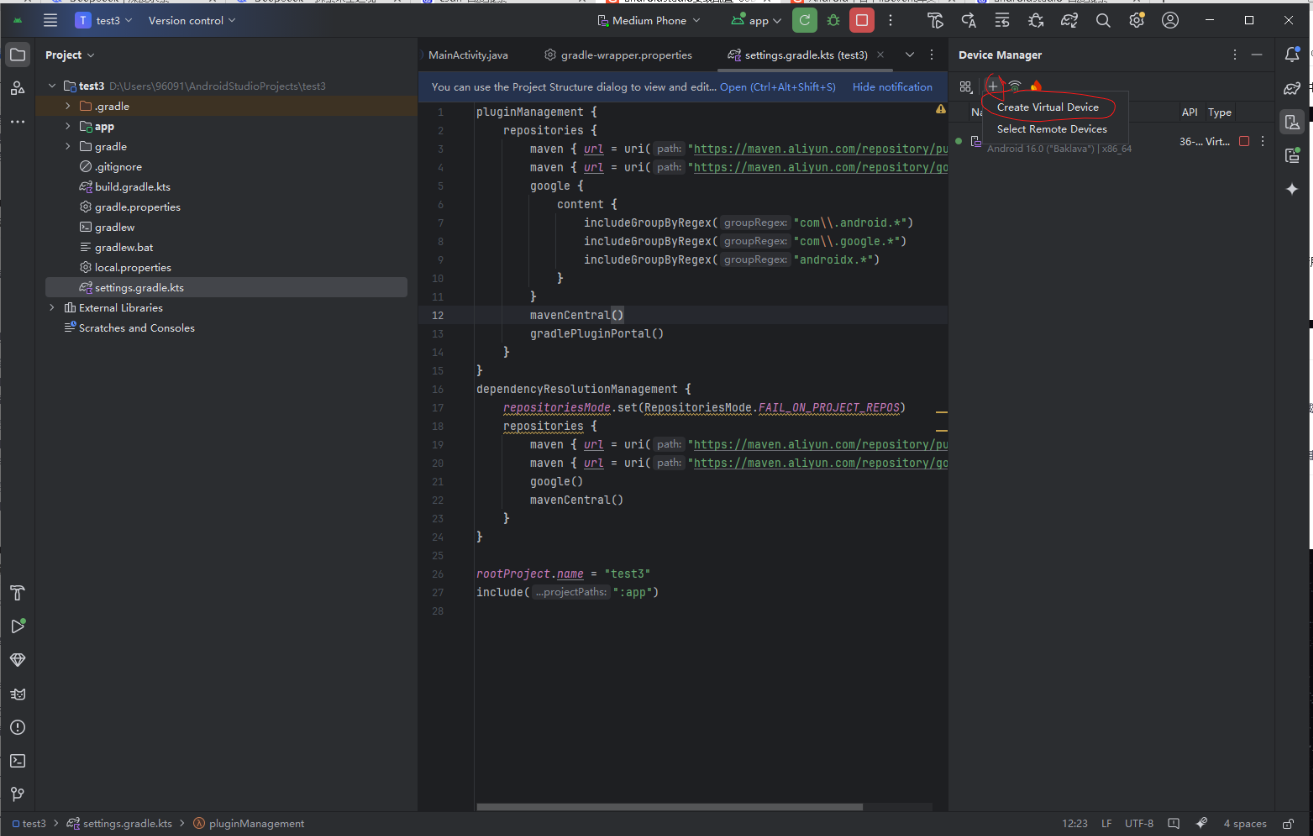The width and height of the screenshot is (1313, 836).
Task: Click the LF line separator status item
Action: click(x=1107, y=824)
